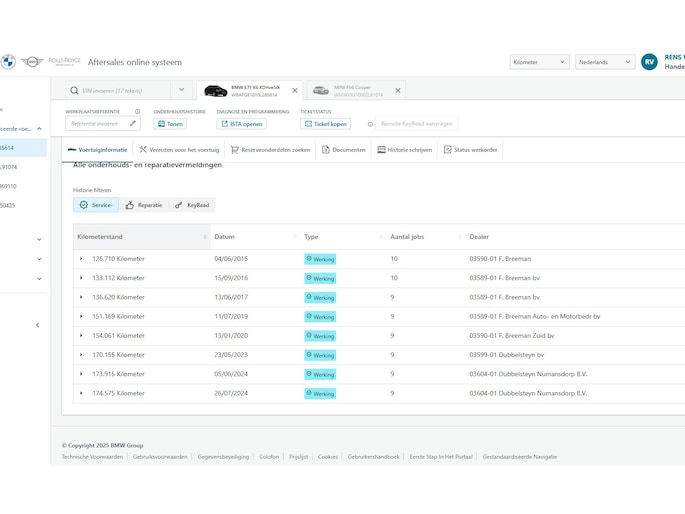
Task: Toggle the Reparatie history filter
Action: coord(144,205)
